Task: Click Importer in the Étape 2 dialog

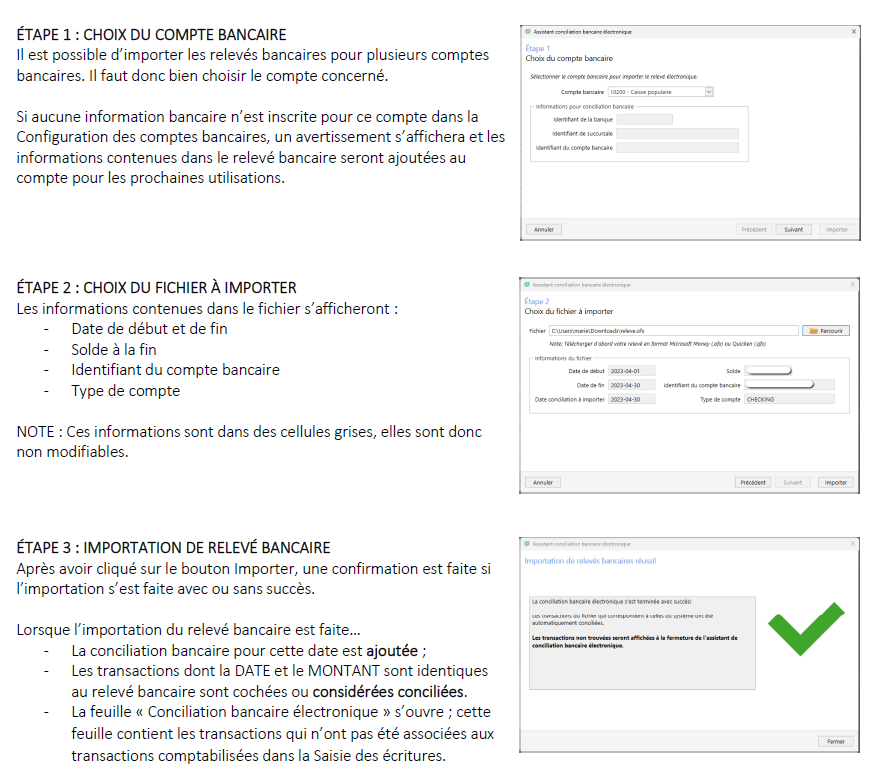Action: pyautogui.click(x=836, y=482)
